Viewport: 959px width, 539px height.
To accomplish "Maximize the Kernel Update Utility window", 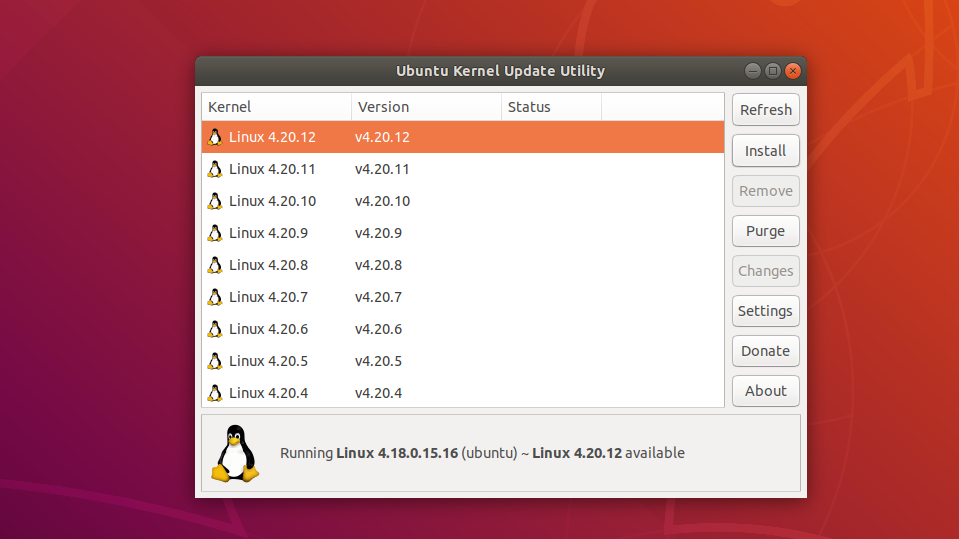I will point(773,71).
